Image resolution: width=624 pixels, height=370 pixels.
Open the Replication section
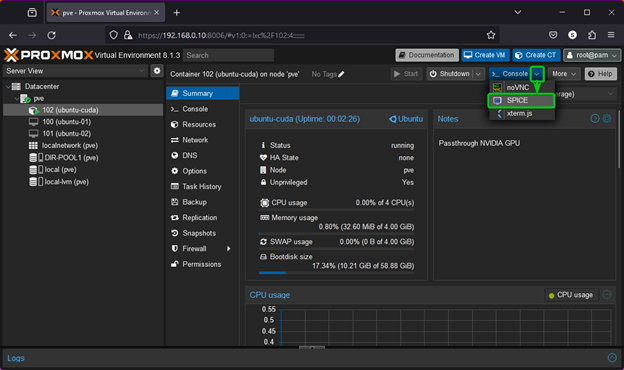tap(203, 217)
